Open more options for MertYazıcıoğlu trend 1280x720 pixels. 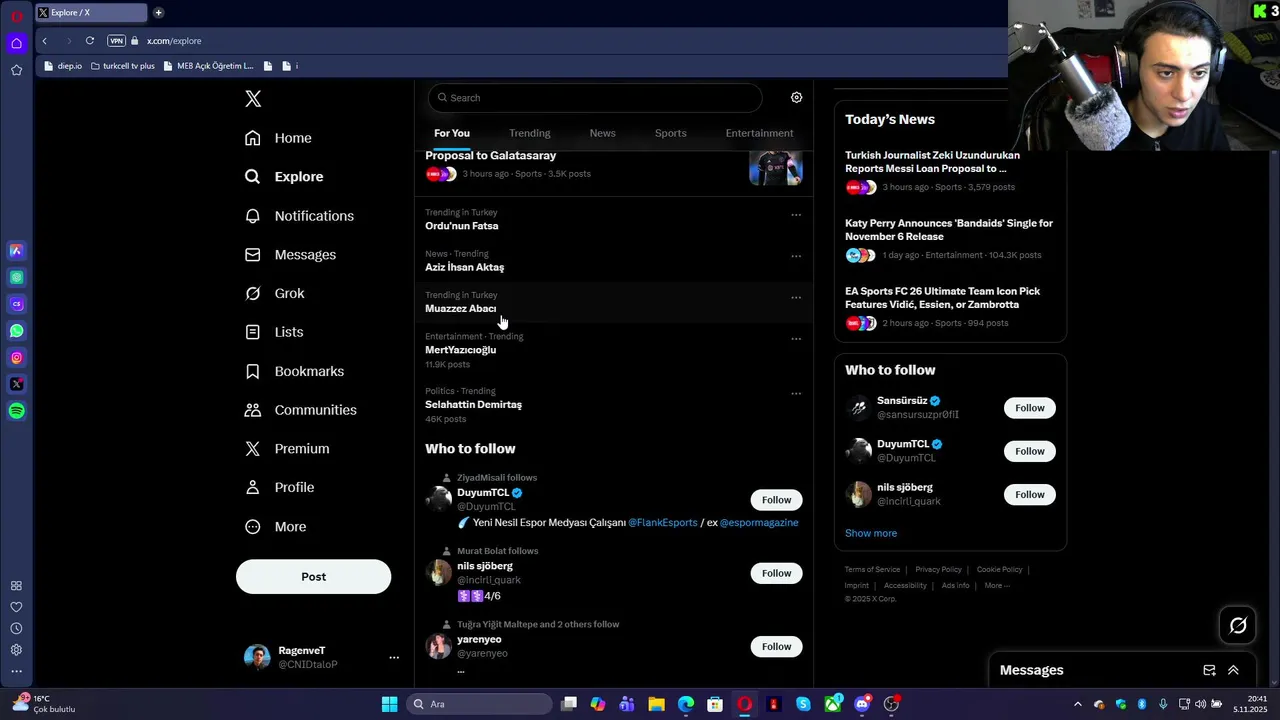pyautogui.click(x=796, y=339)
